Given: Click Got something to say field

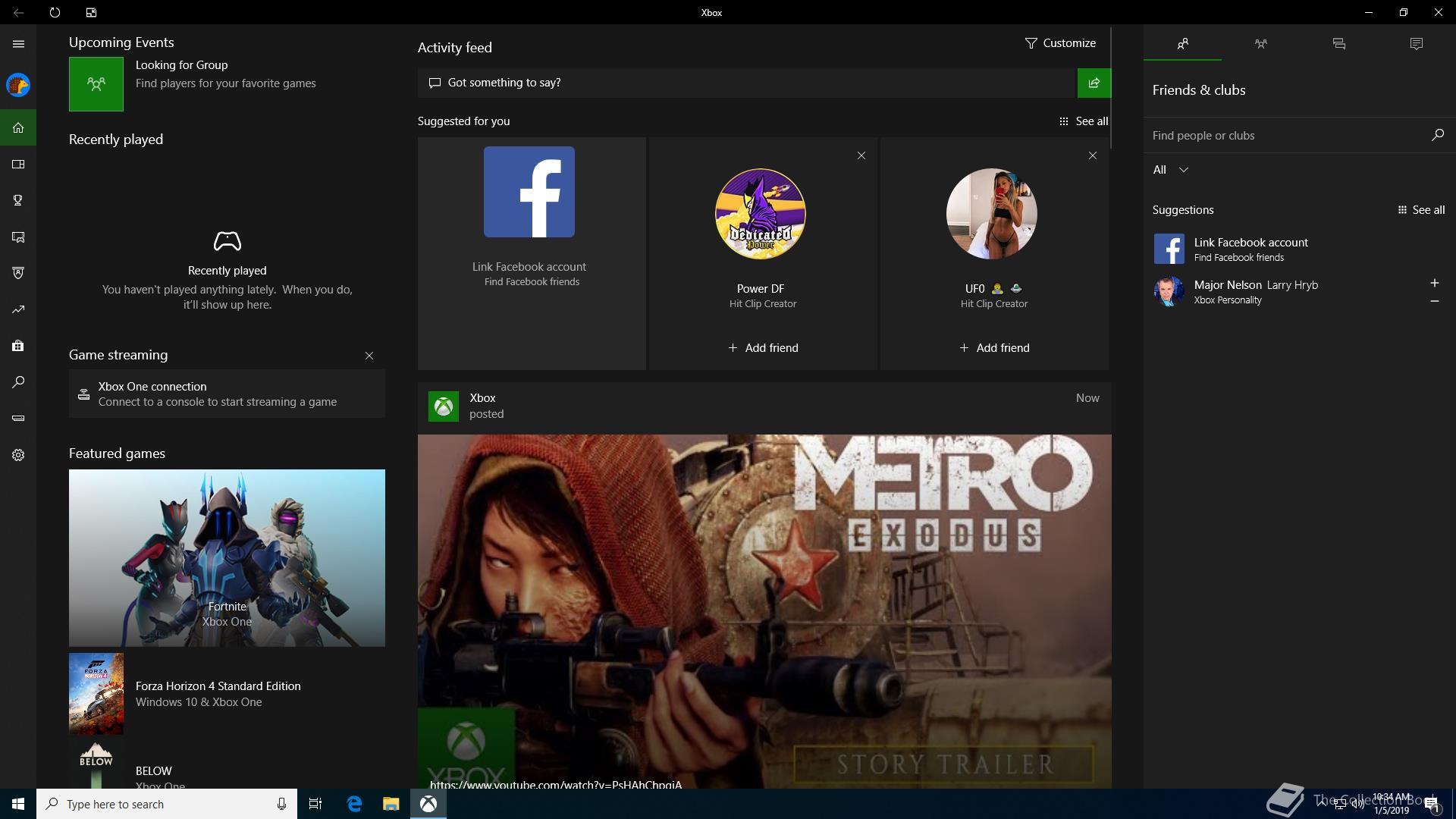Looking at the screenshot, I should 747,83.
